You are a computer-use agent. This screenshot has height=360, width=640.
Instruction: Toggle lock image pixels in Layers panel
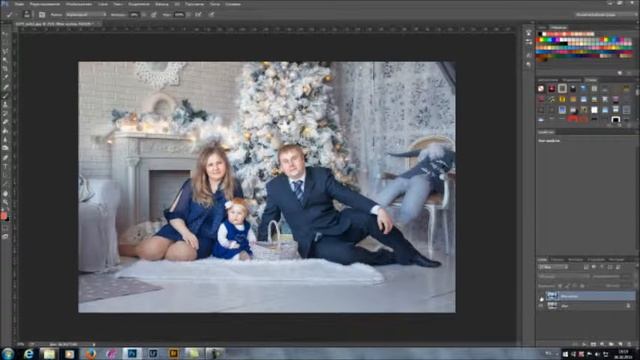point(567,286)
